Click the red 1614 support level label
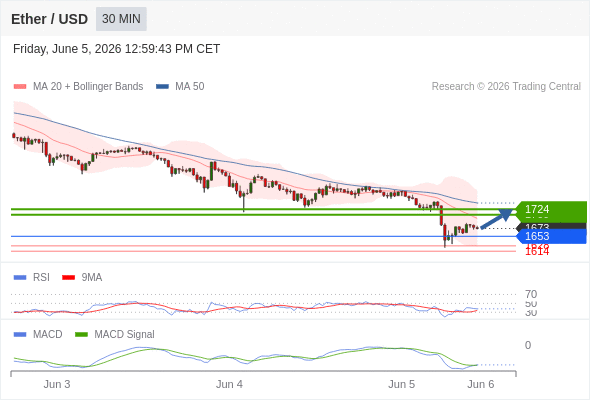The height and width of the screenshot is (400, 590). tap(537, 252)
